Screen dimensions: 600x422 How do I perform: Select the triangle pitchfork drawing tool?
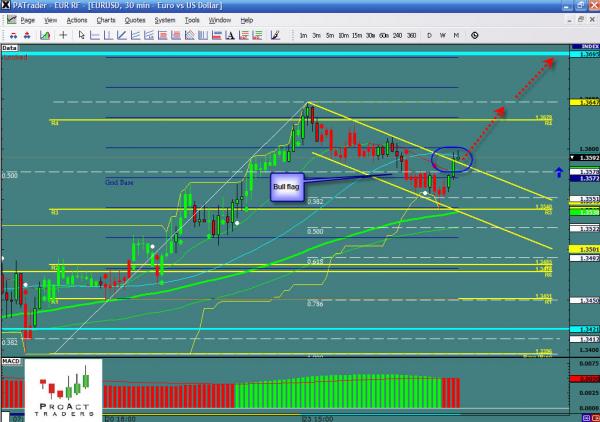pyautogui.click(x=190, y=36)
